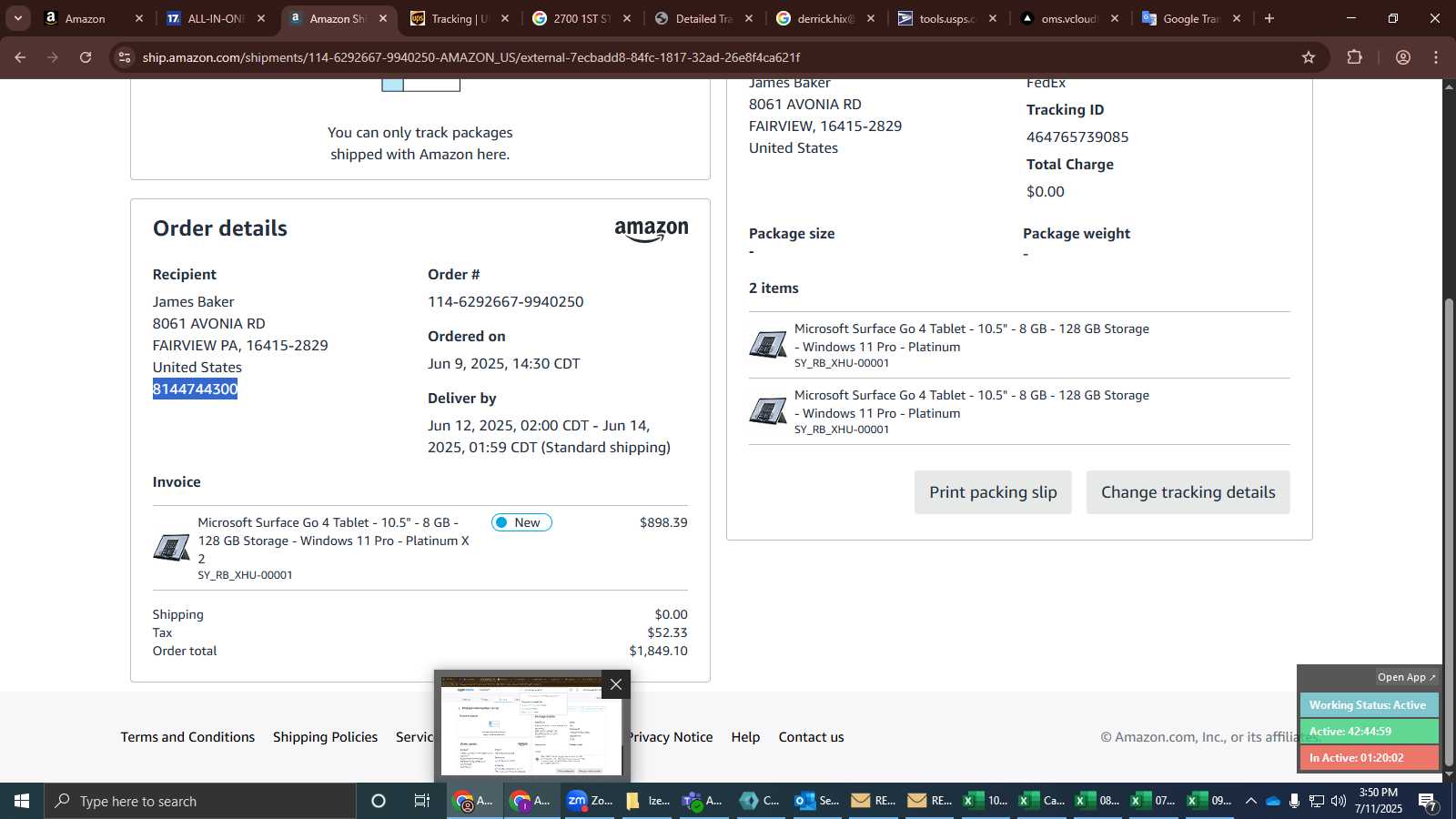This screenshot has width=1456, height=819.
Task: Click the Working Status: Active indicator
Action: pyautogui.click(x=1369, y=705)
